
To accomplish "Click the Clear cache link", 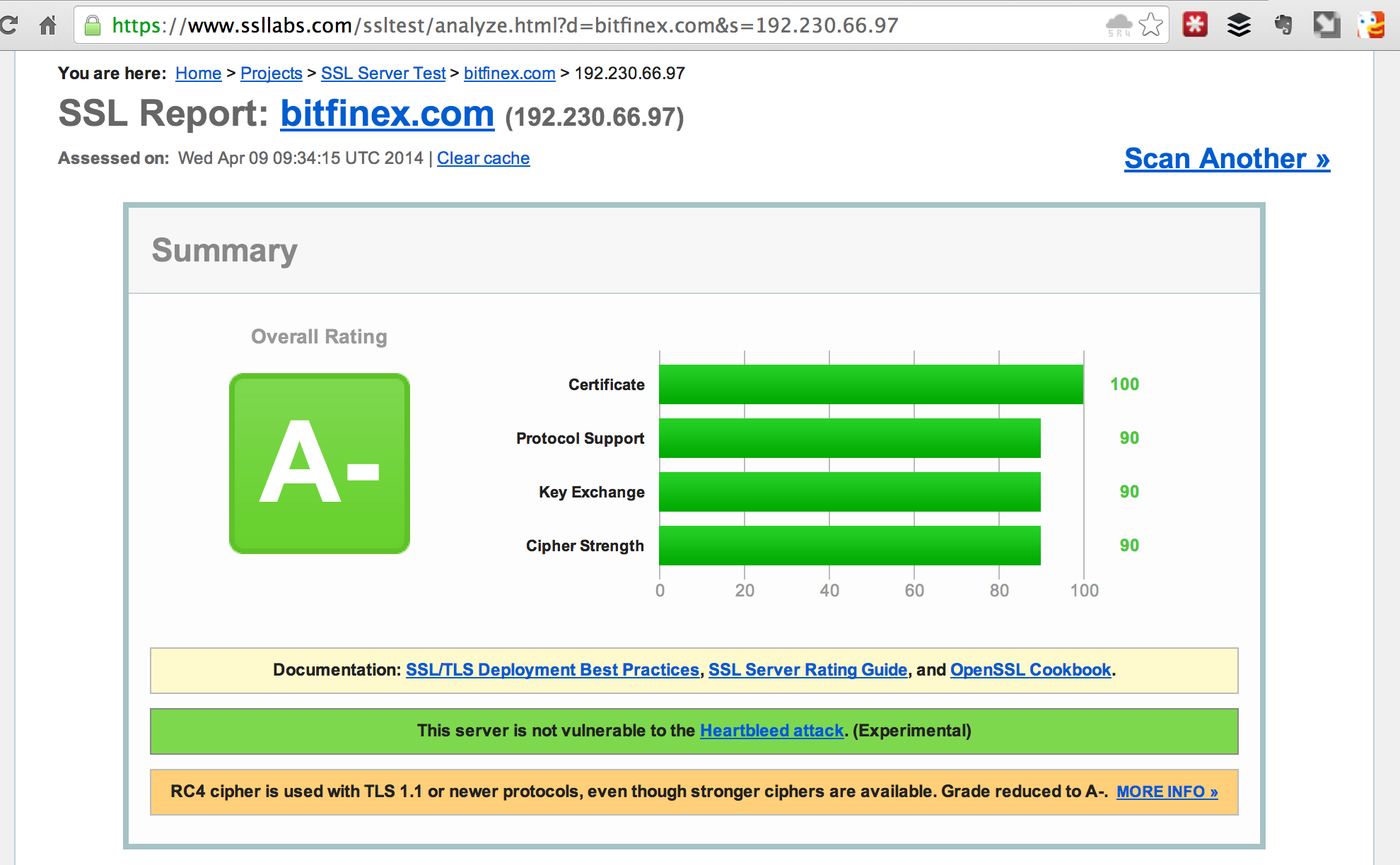I will pos(483,158).
